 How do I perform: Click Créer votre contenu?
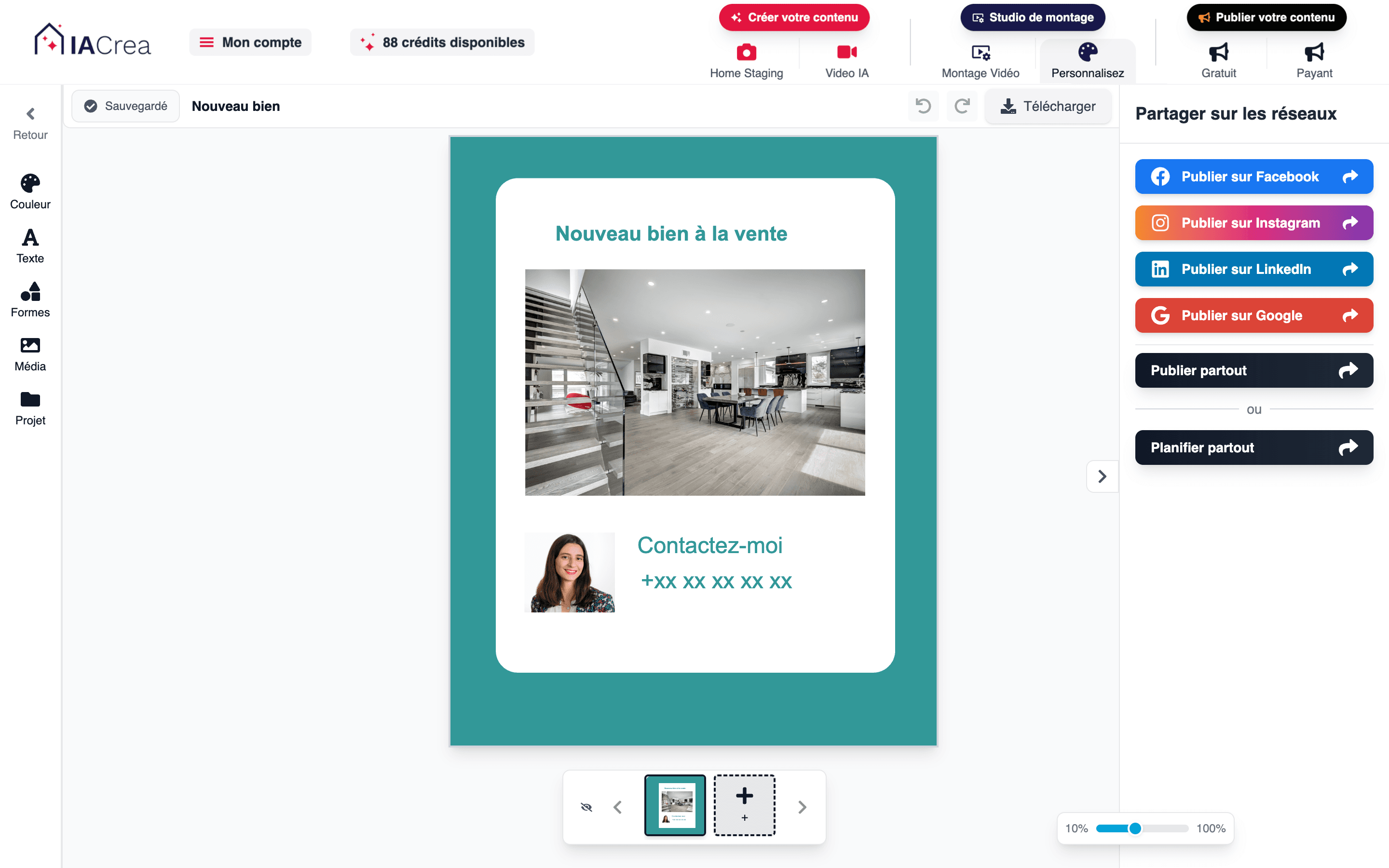point(793,17)
